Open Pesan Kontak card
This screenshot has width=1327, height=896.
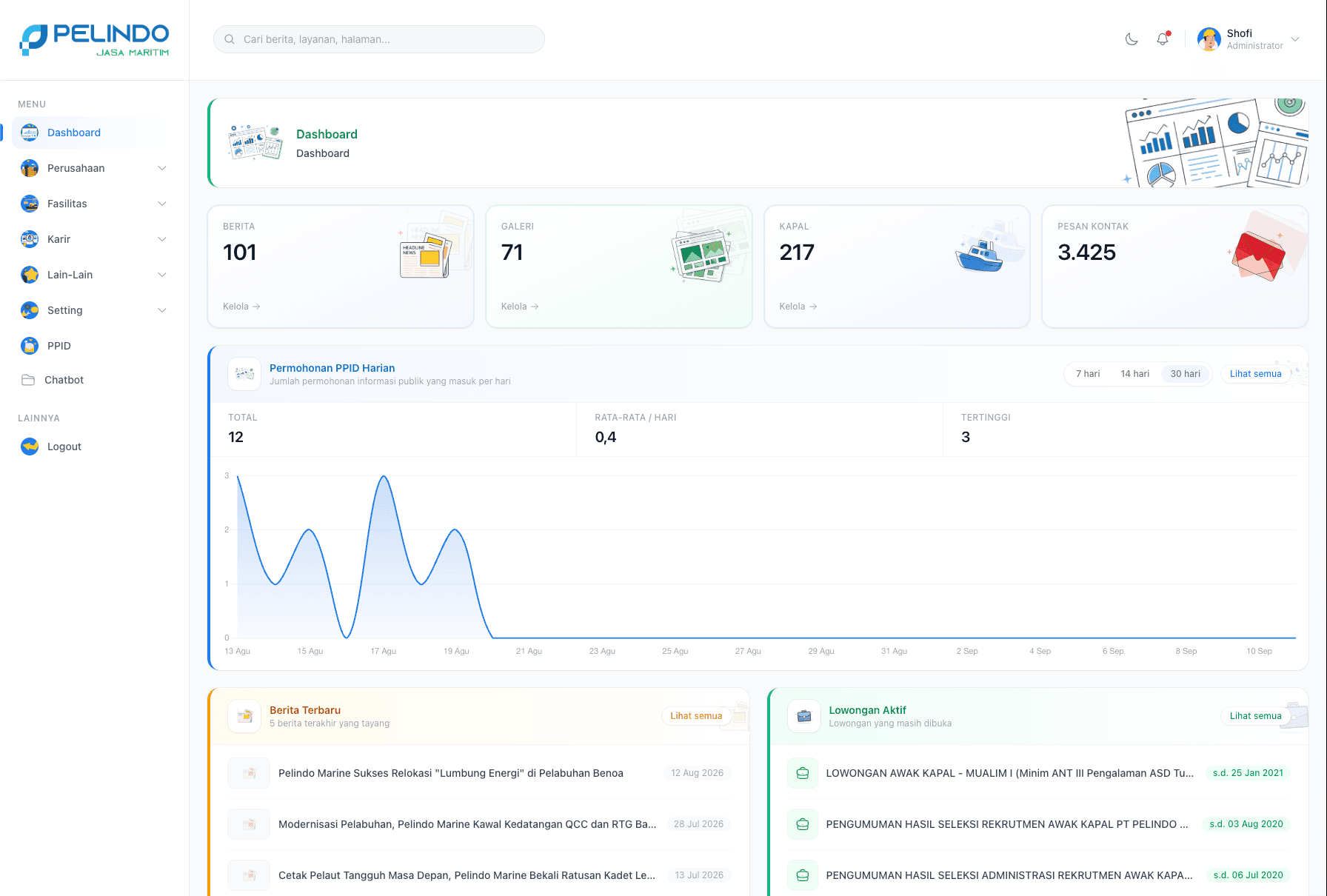[x=1175, y=267]
